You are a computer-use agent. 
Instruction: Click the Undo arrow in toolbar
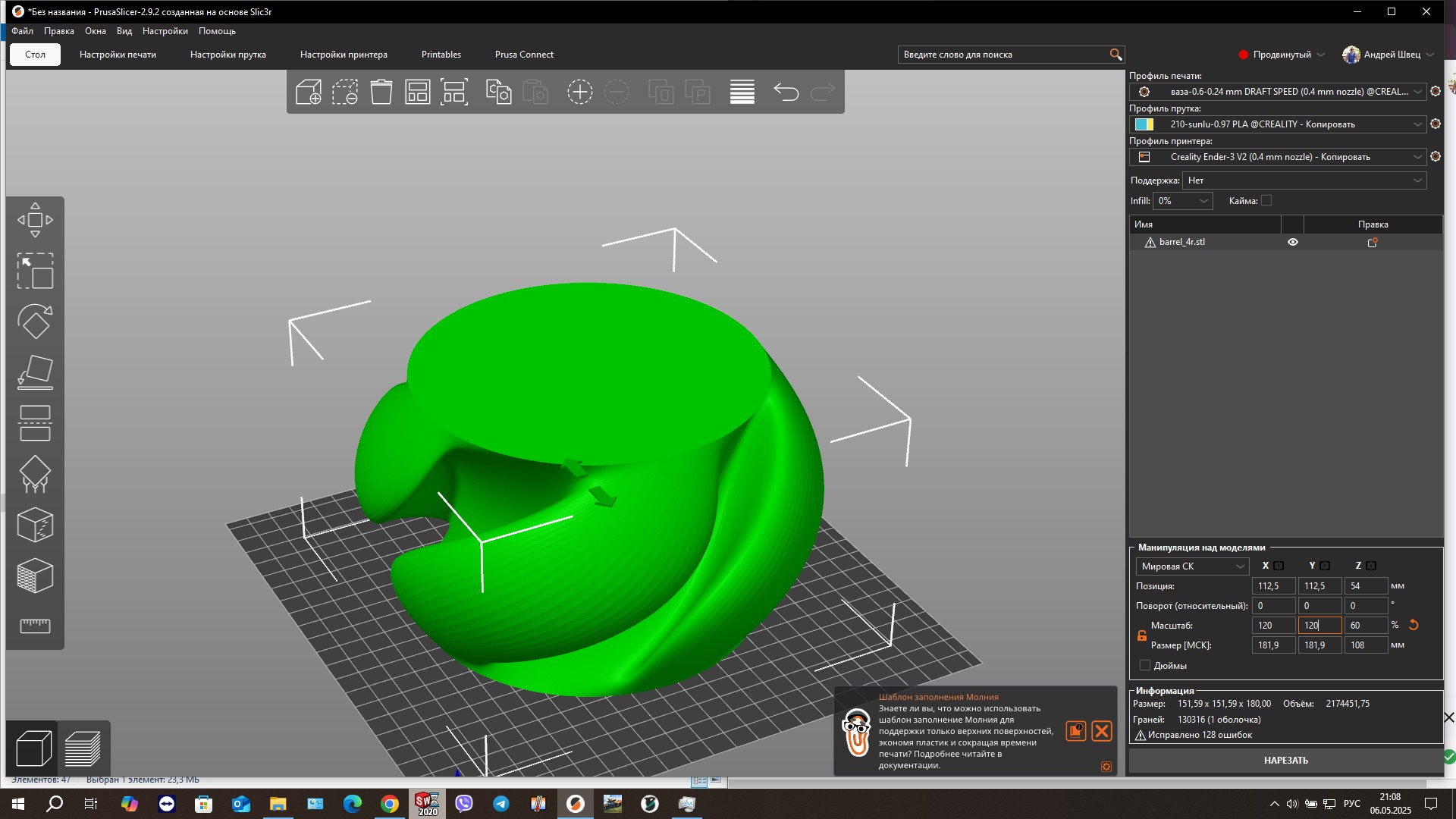[786, 93]
